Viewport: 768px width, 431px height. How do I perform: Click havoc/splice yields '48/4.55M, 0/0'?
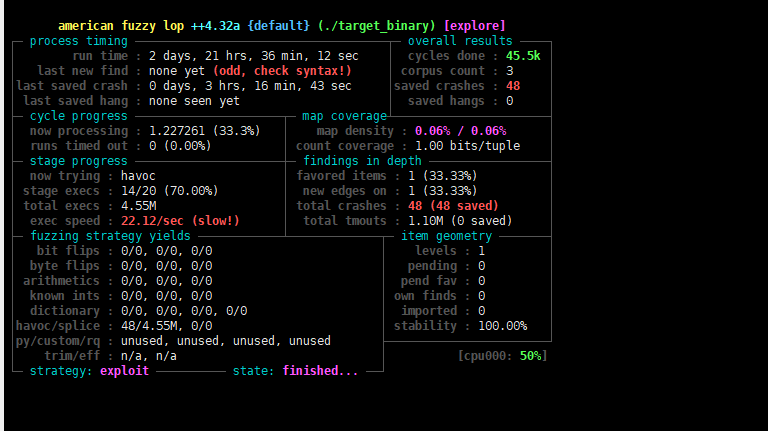coord(167,326)
